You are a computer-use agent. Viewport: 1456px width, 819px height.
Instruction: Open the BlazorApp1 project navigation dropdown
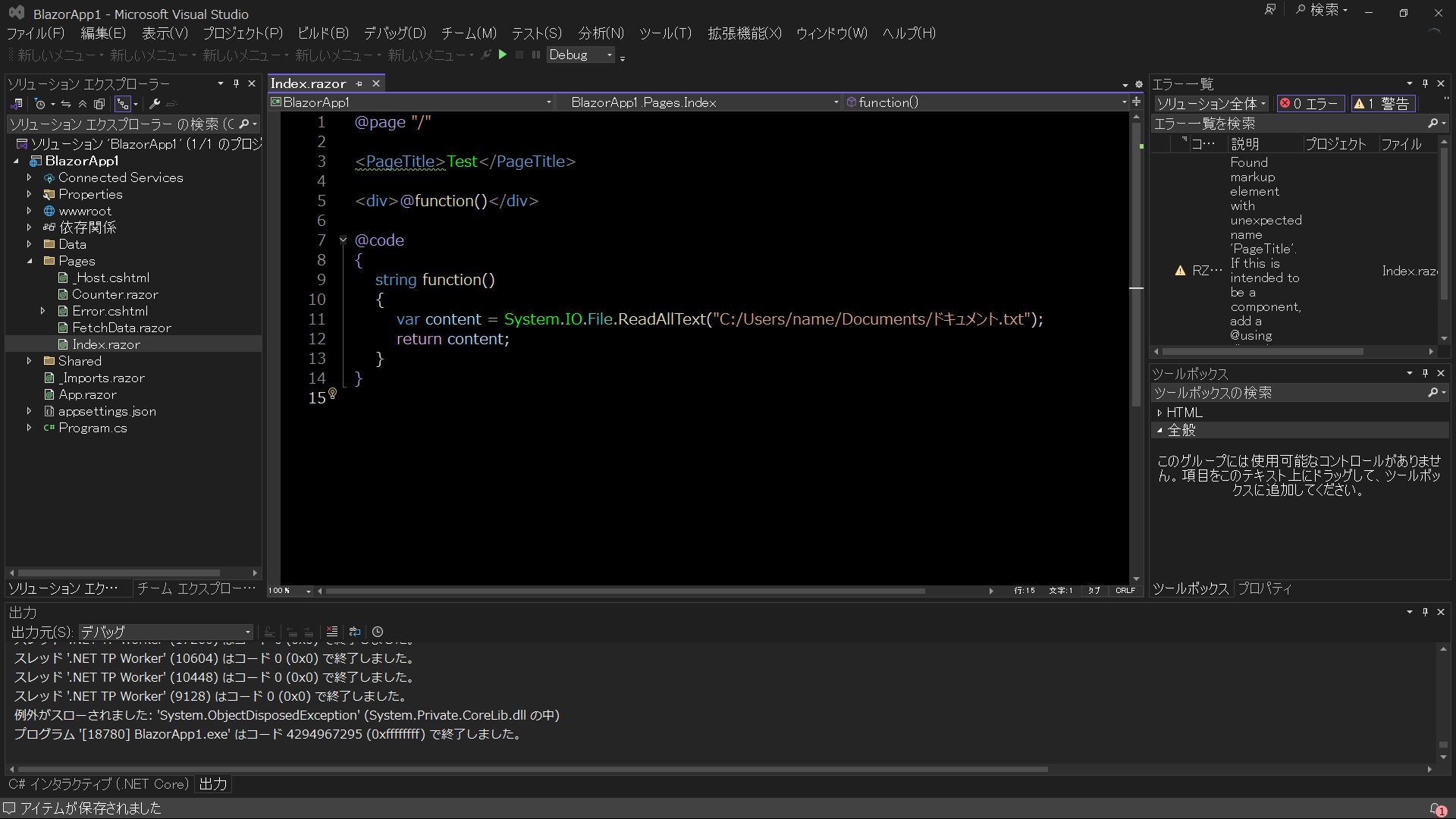(412, 102)
